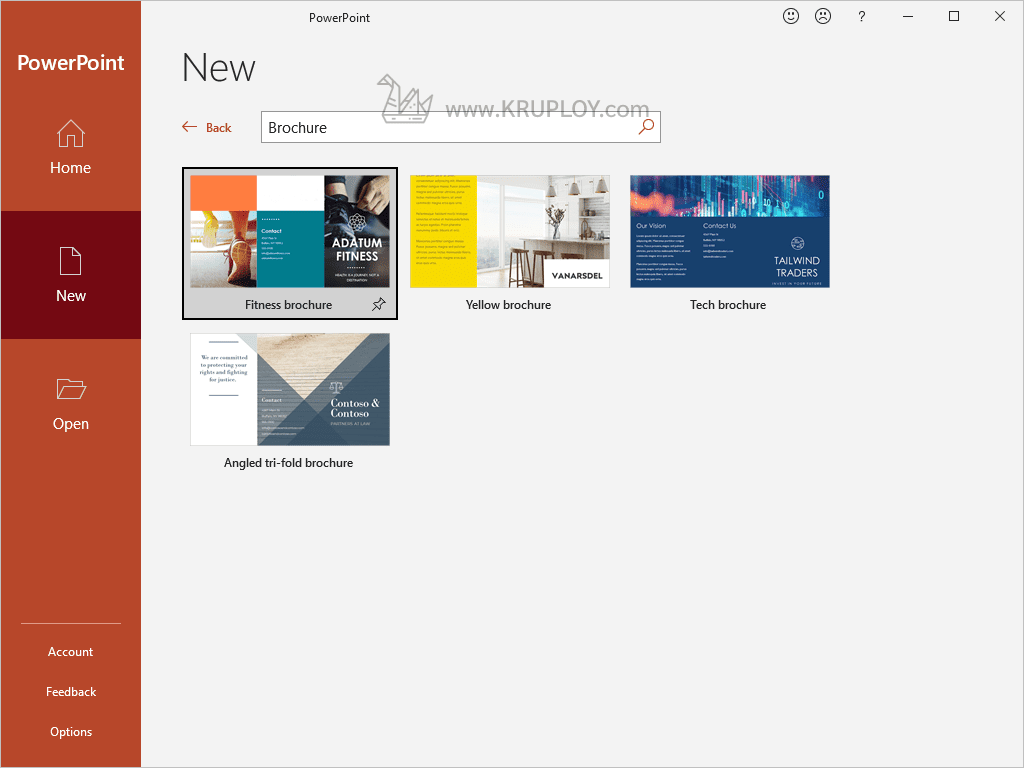Pick the Tech brochure thumbnail
1024x768 pixels.
tap(729, 231)
